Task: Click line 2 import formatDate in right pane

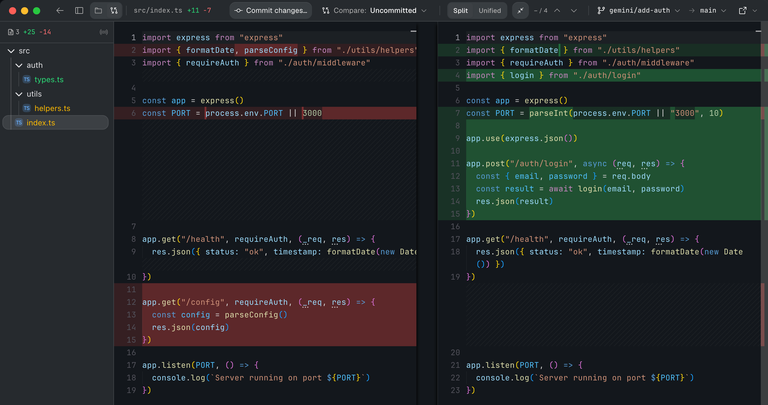Action: 600,50
